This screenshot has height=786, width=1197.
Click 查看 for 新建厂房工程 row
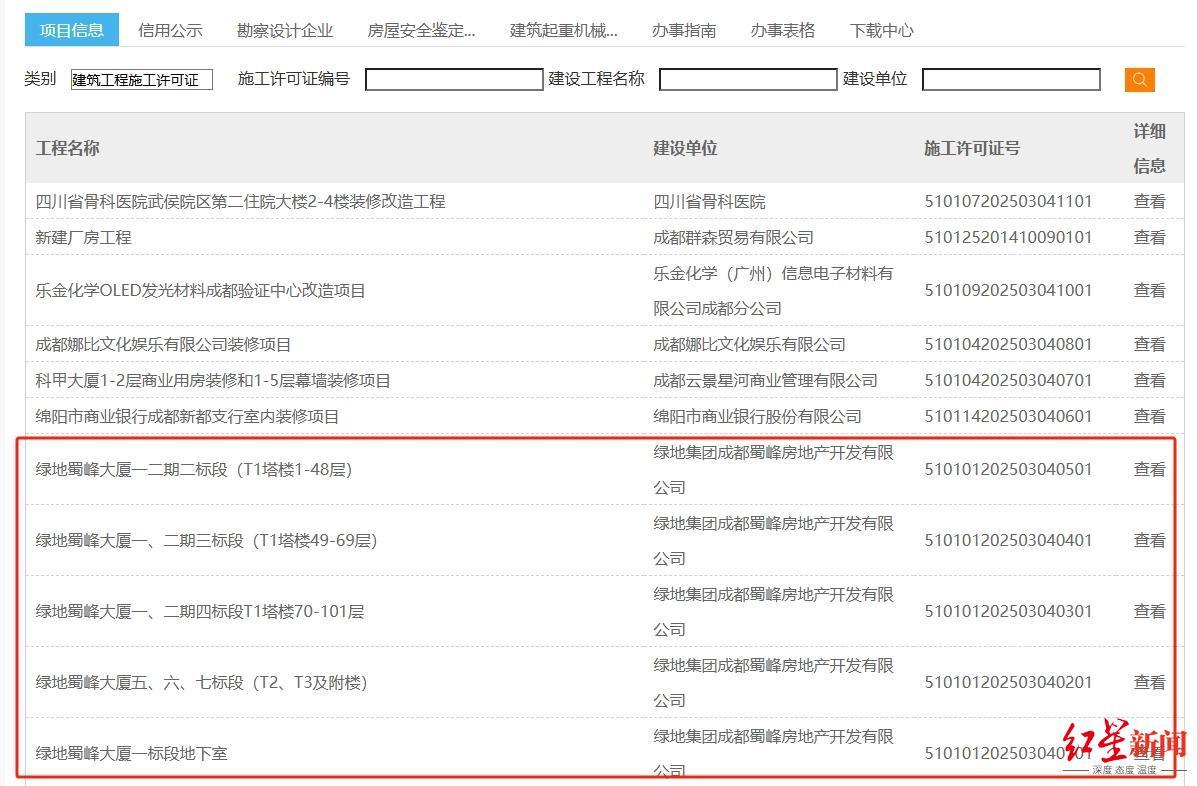[1150, 237]
